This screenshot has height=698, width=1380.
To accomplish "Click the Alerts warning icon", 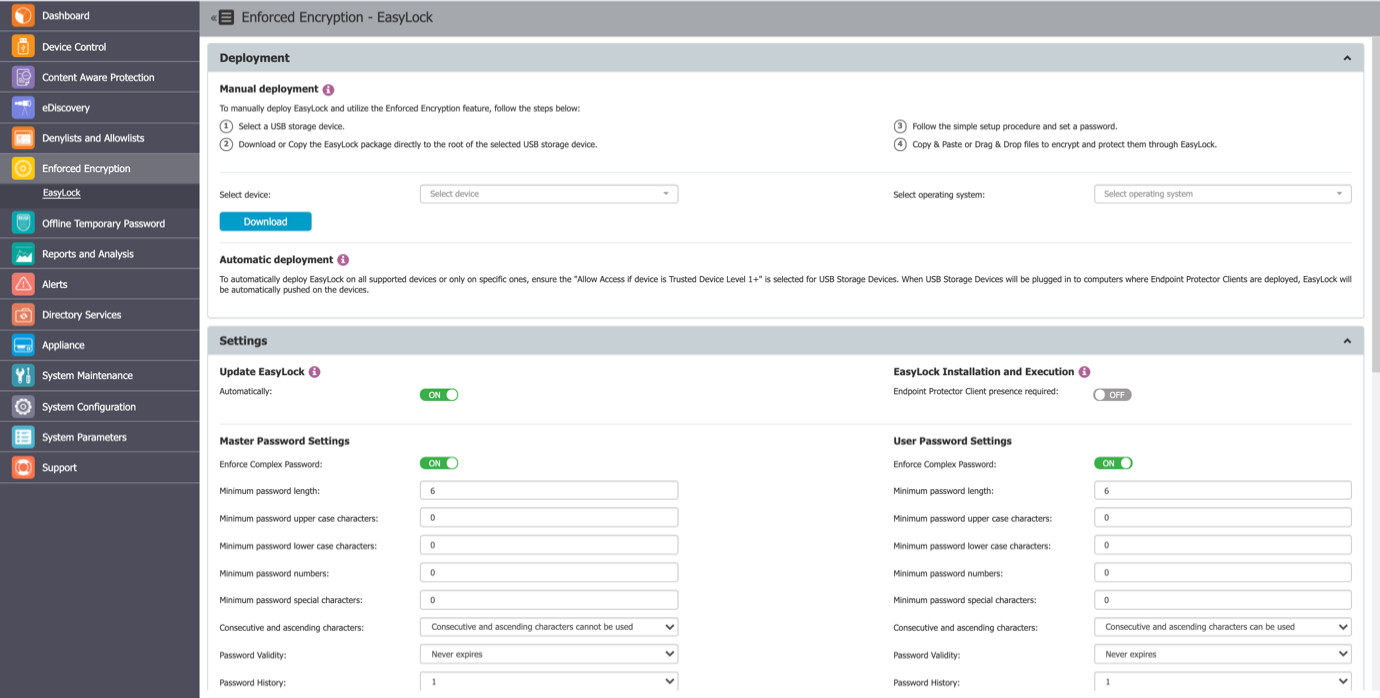I will coord(23,285).
